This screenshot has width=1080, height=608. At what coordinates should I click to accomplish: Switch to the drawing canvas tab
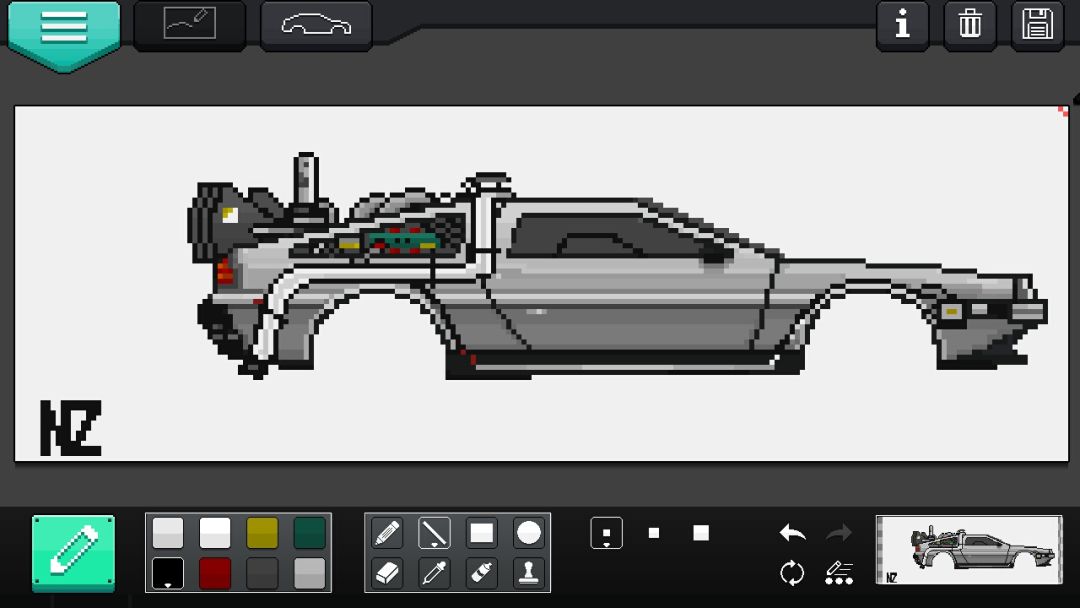[189, 25]
